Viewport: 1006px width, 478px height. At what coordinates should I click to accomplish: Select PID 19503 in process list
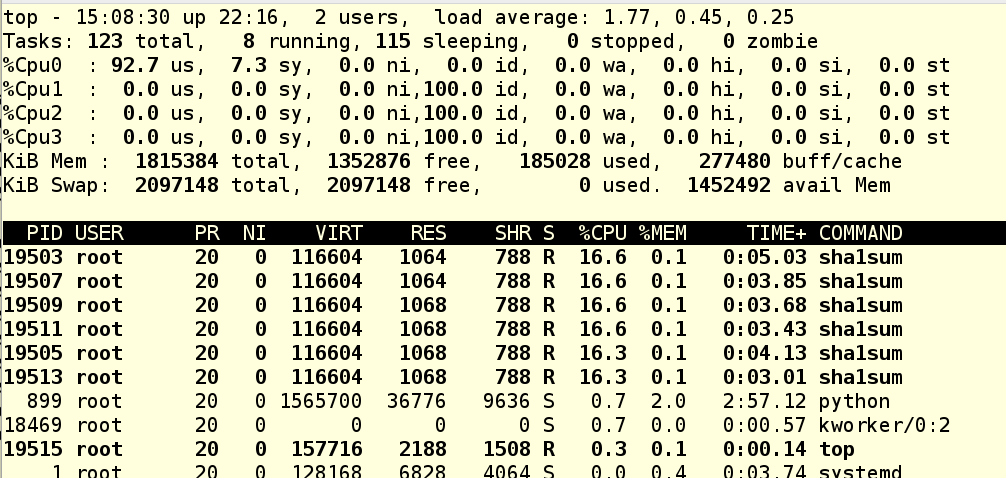click(33, 257)
